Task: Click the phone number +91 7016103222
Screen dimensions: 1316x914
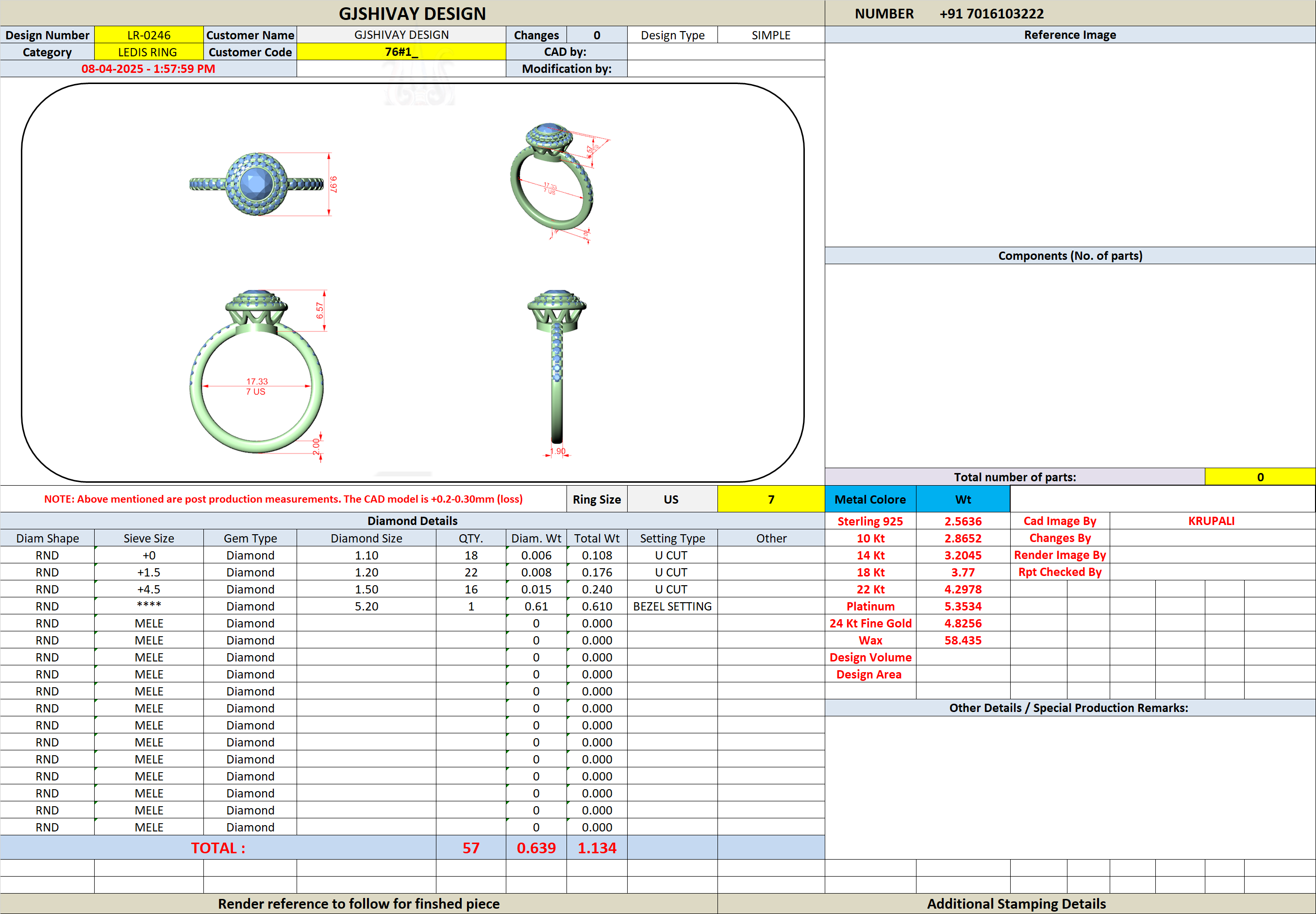Action: point(991,14)
